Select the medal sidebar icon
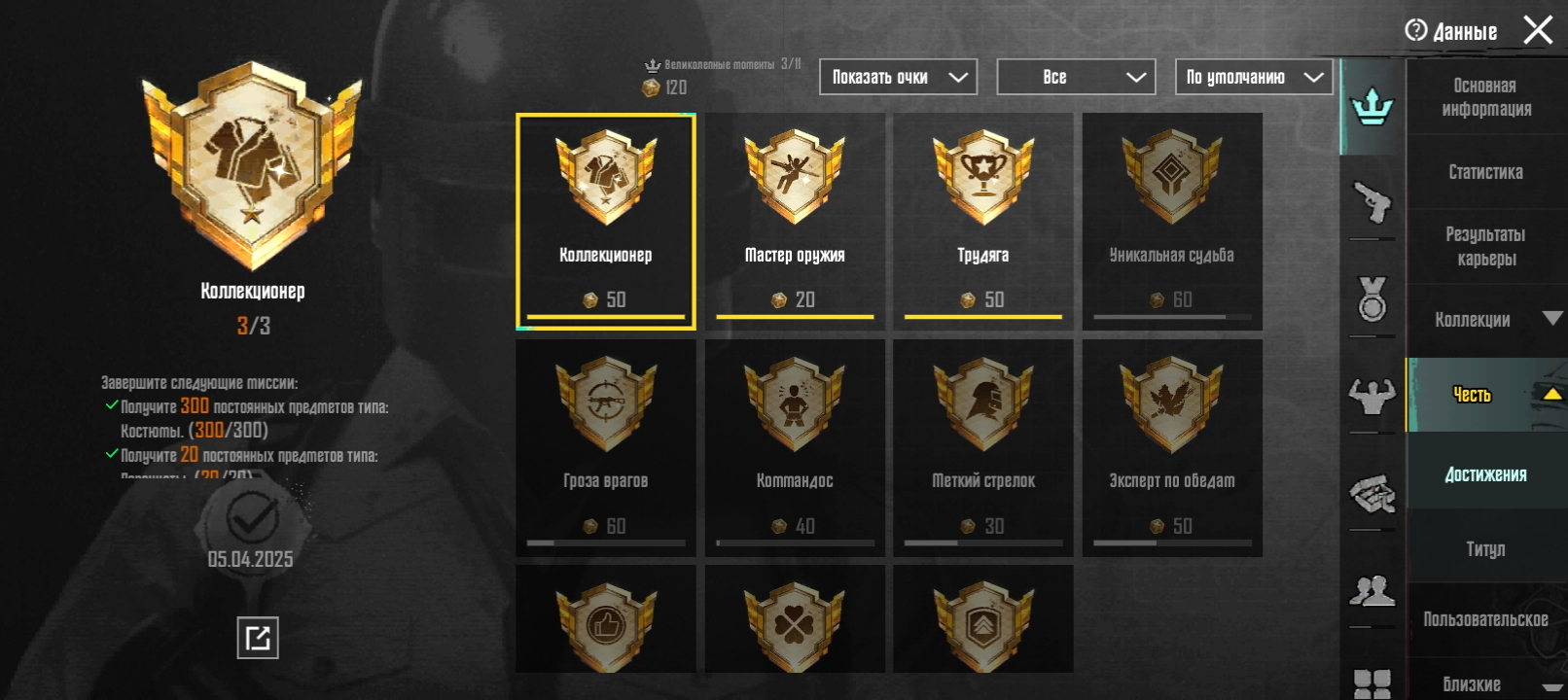The width and height of the screenshot is (1568, 700). tap(1372, 298)
